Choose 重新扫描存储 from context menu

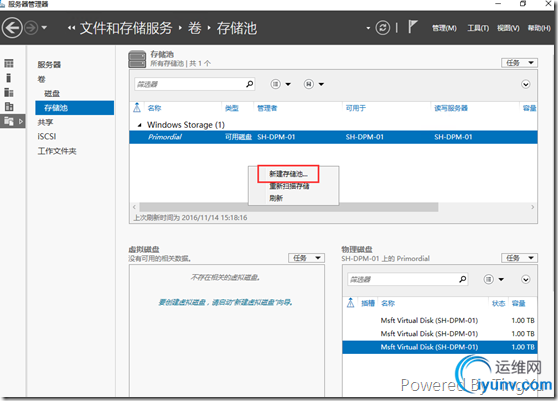click(289, 186)
